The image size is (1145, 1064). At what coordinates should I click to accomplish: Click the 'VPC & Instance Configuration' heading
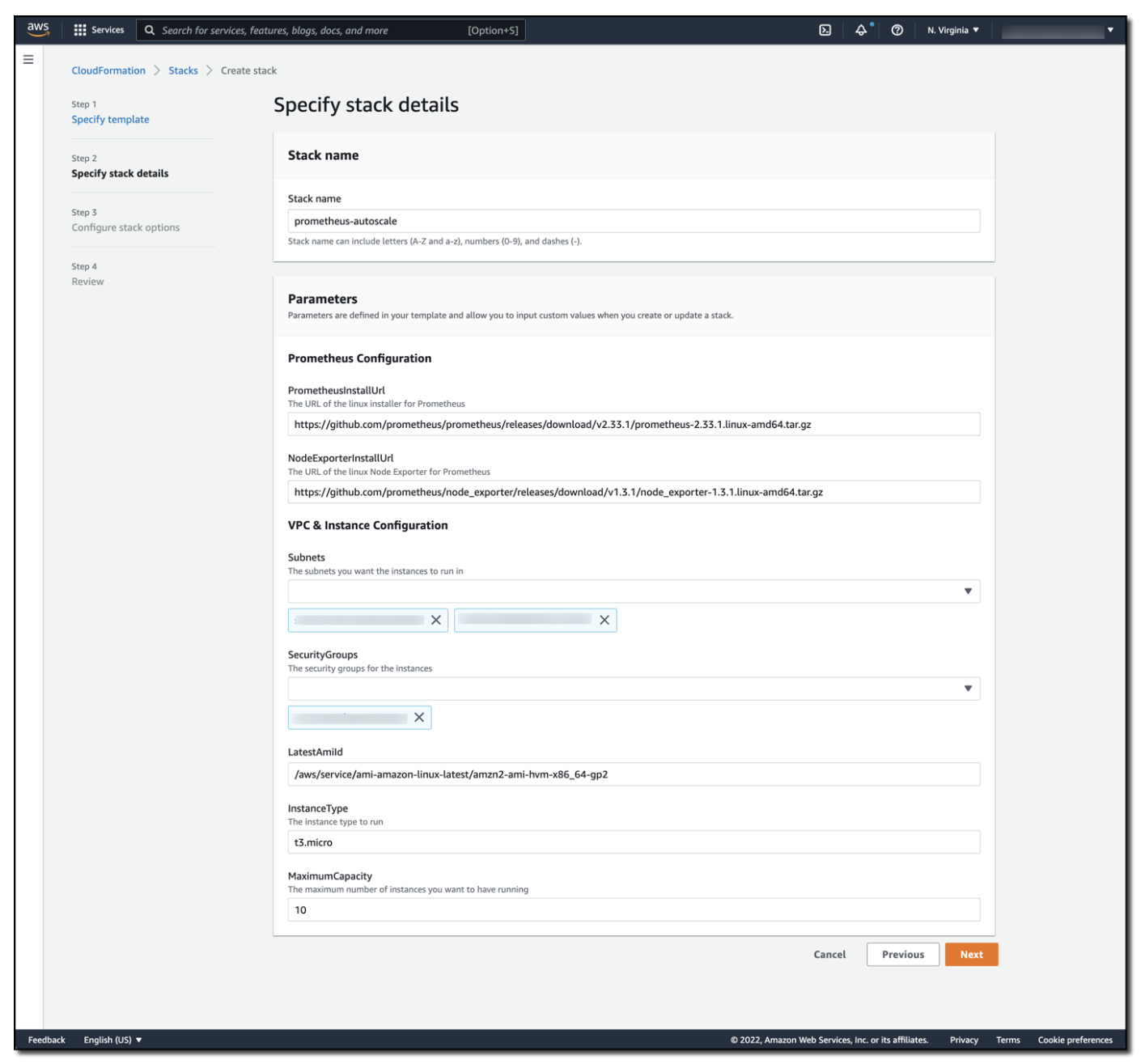coord(367,525)
